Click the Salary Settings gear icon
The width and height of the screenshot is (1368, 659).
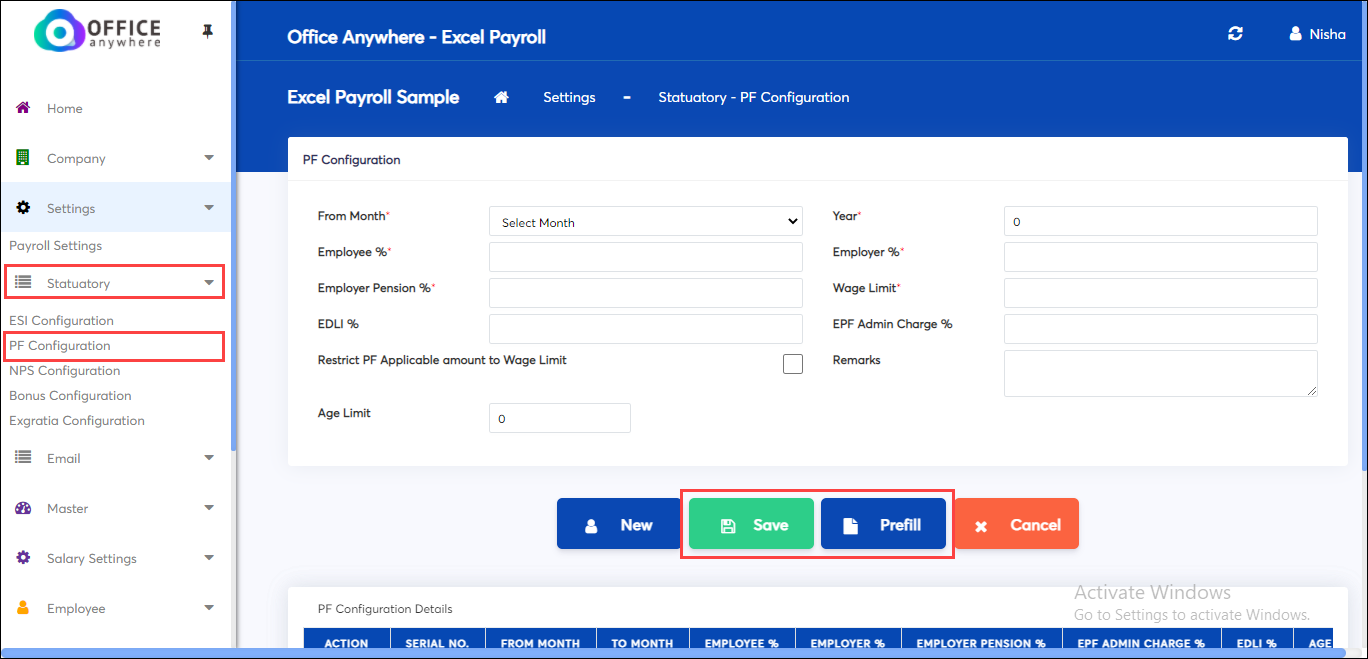[x=23, y=558]
